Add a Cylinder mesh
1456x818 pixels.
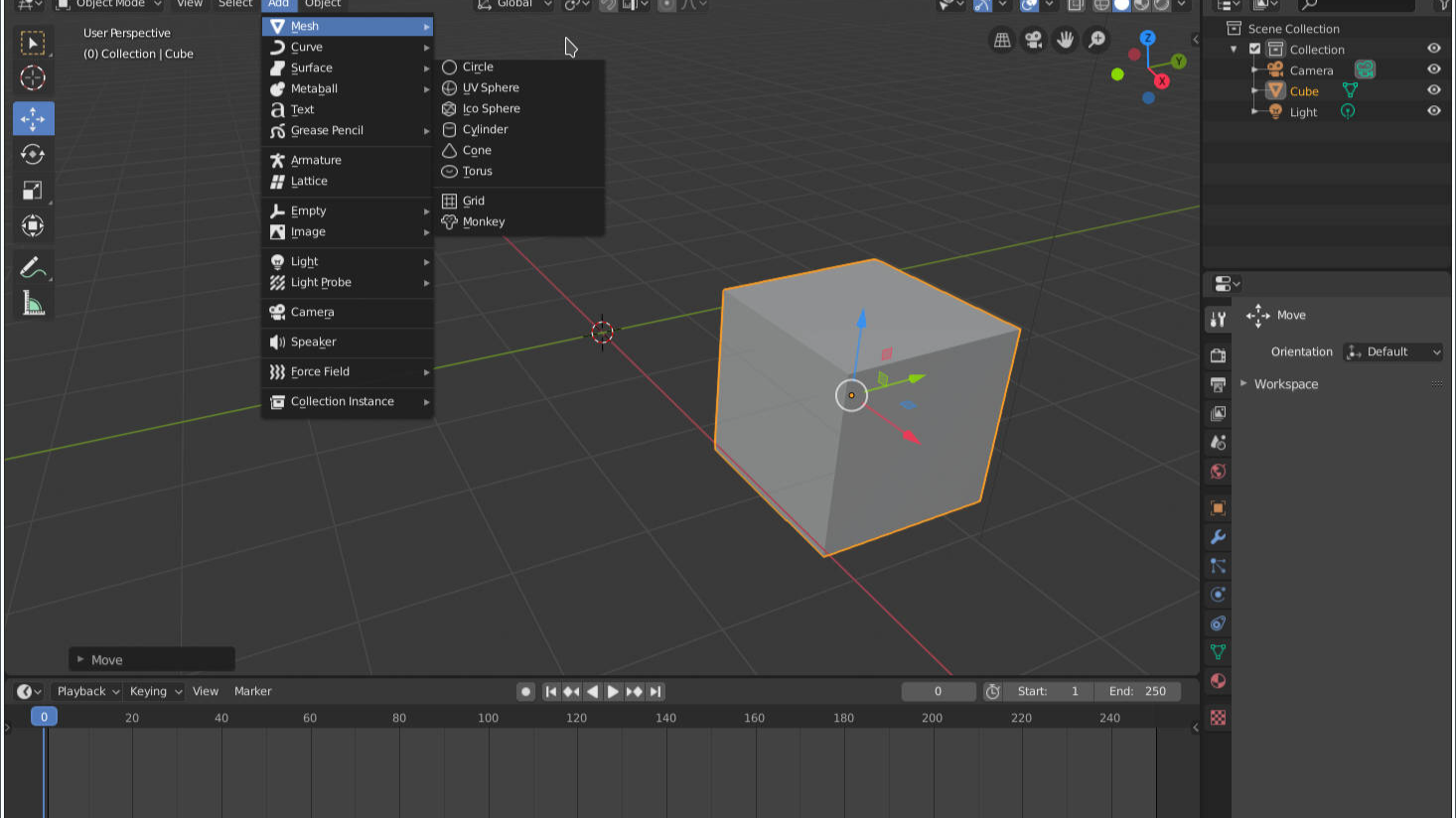(520, 129)
